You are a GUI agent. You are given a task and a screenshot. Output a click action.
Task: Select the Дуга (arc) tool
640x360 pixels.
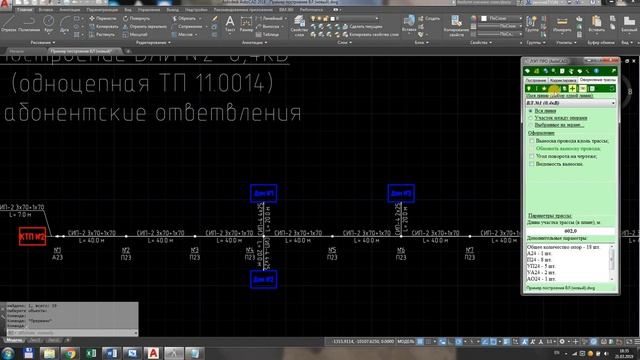[x=64, y=23]
